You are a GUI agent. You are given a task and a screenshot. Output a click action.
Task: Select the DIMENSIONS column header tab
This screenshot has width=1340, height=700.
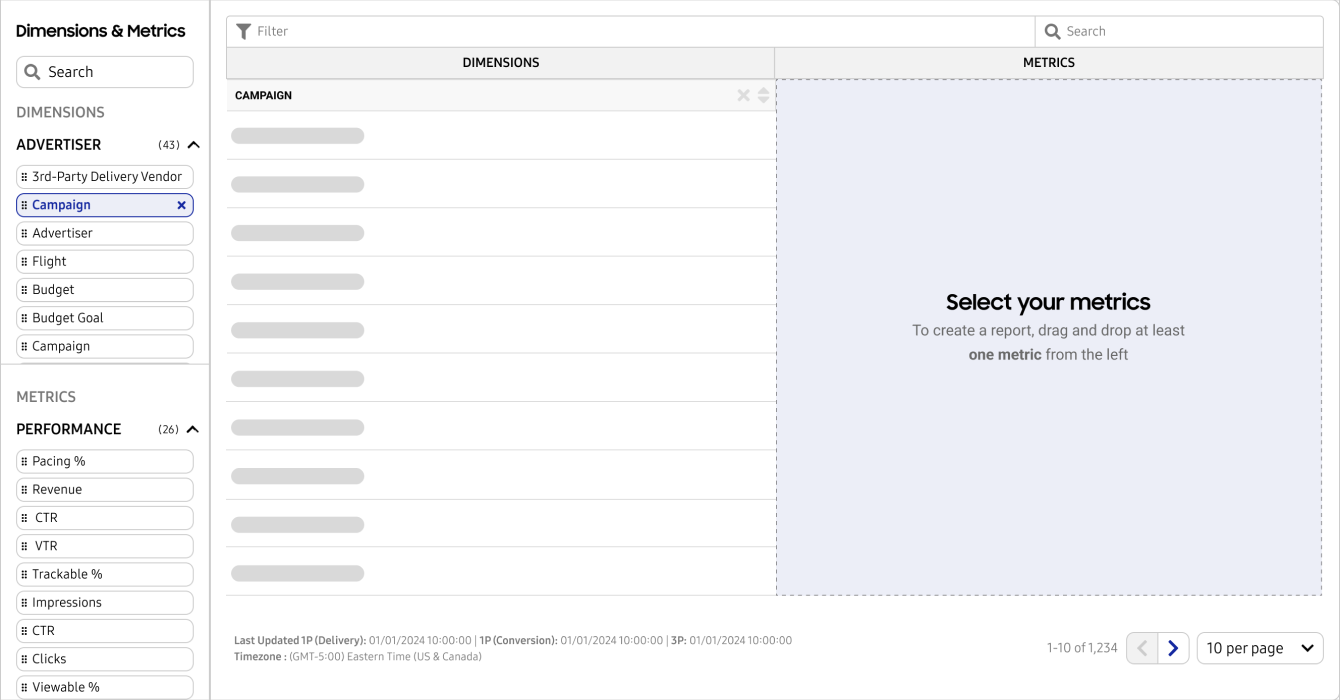click(x=500, y=63)
